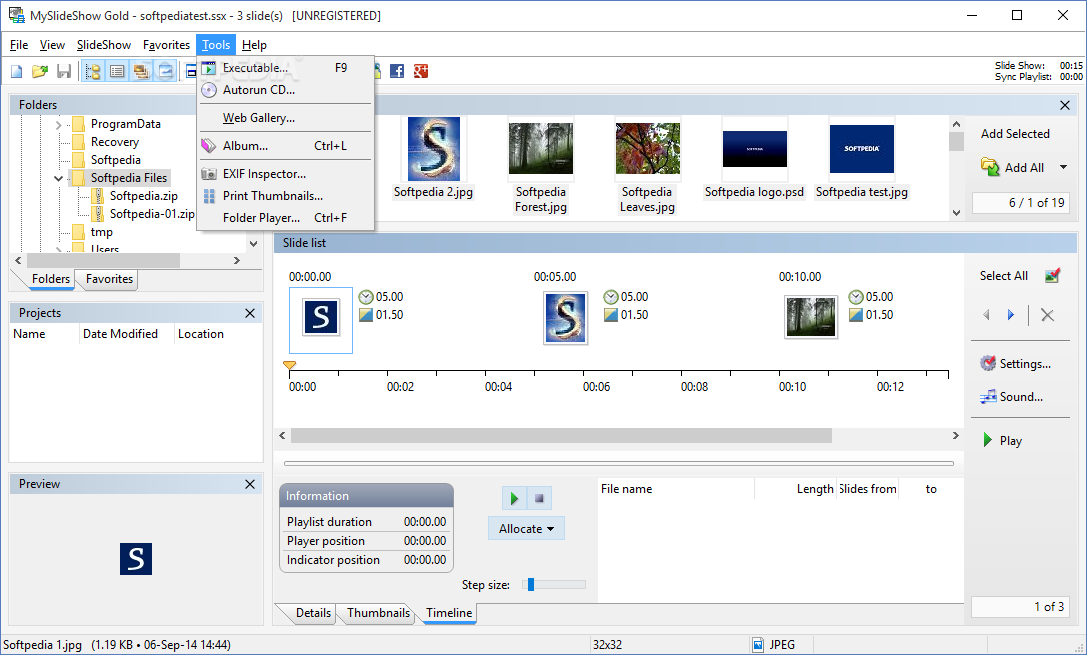
Task: Choose Print Thumbnails... menu entry
Action: (286, 196)
